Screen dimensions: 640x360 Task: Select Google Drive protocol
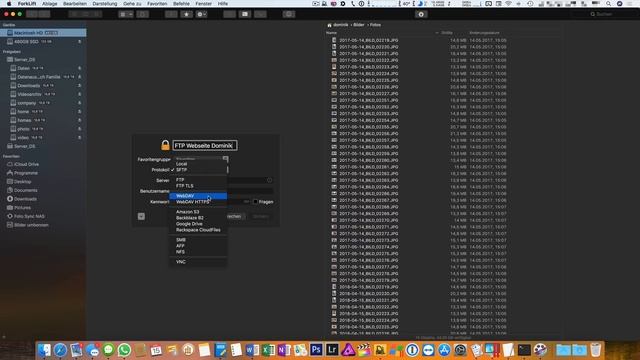(198, 224)
